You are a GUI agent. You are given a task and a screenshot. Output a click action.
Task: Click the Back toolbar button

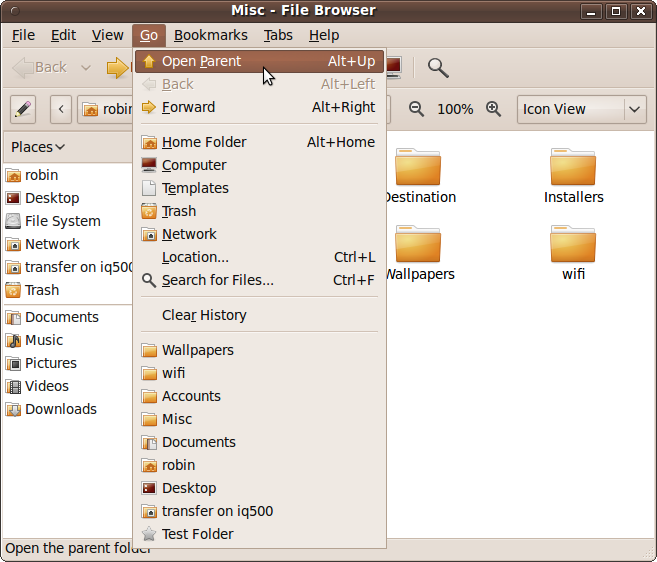(40, 67)
